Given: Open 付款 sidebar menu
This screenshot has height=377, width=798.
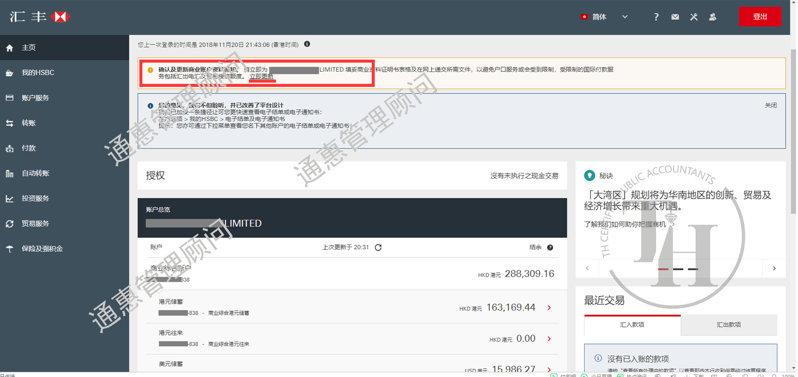Looking at the screenshot, I should point(64,148).
